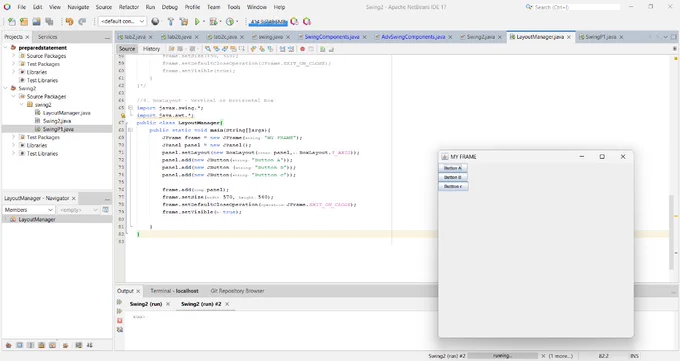680x361 pixels.
Task: Click the Shift Line Left editor icon
Action: [x=282, y=49]
